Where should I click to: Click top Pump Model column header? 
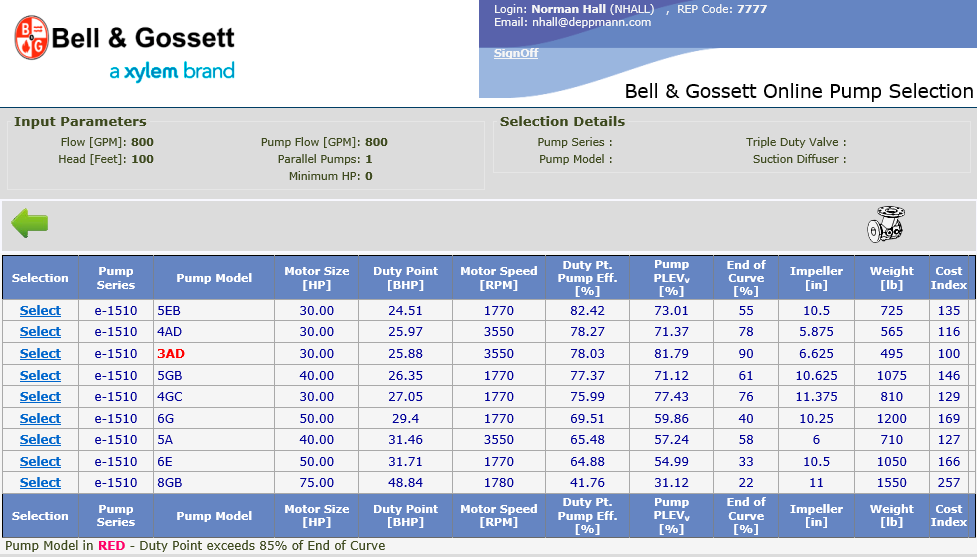tap(214, 278)
